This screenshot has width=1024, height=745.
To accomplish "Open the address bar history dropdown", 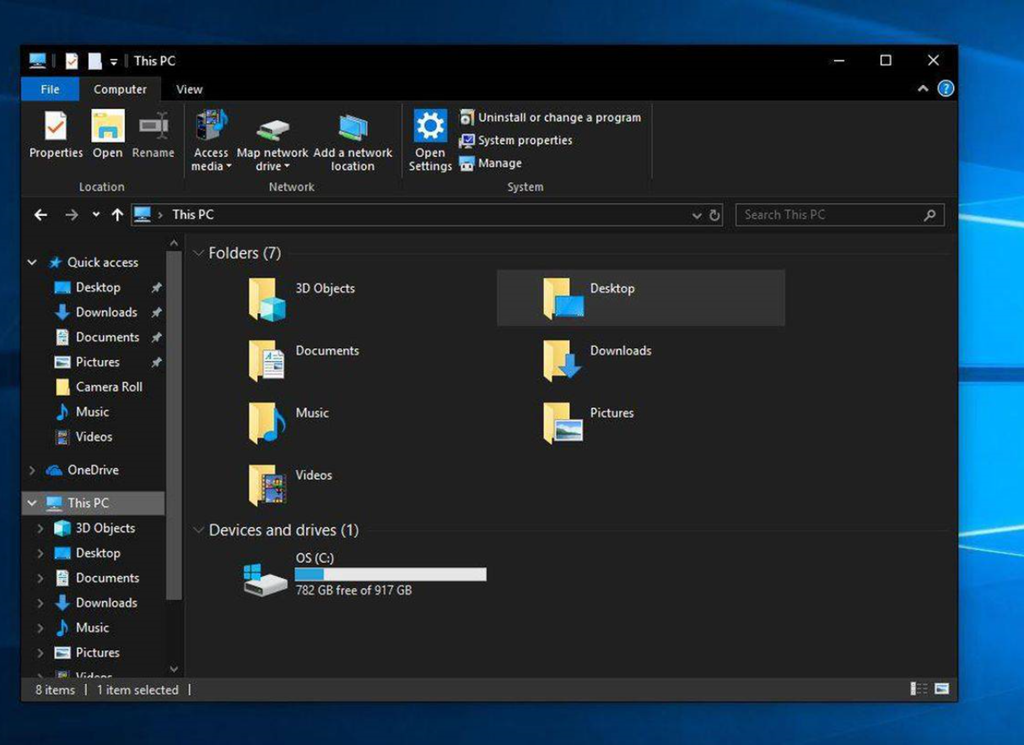I will point(697,215).
